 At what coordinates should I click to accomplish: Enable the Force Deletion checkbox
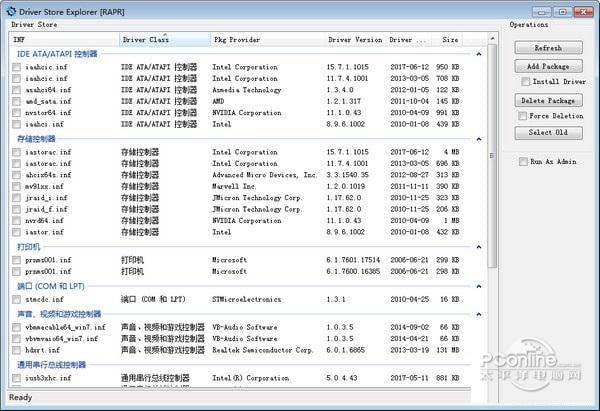(x=522, y=116)
